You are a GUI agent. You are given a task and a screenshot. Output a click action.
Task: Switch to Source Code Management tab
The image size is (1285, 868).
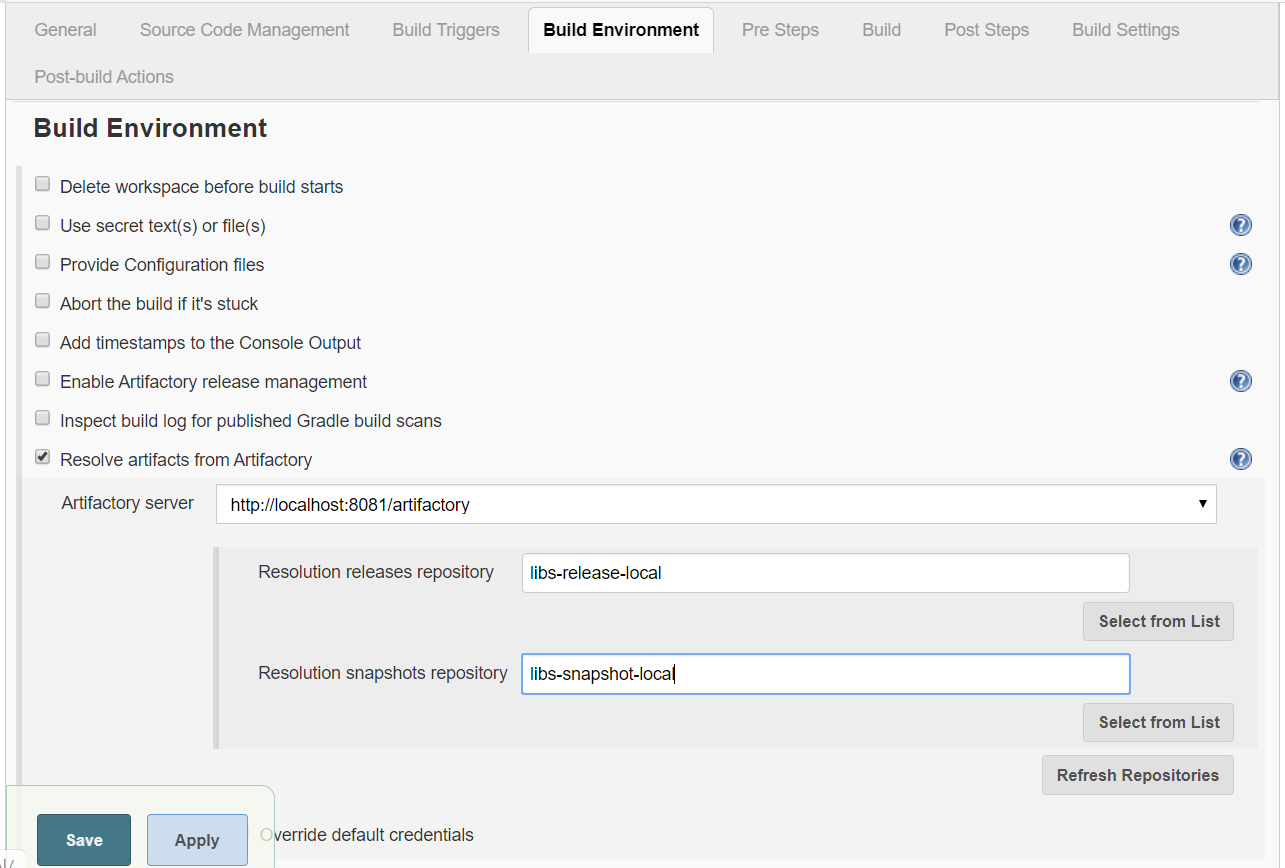pyautogui.click(x=244, y=30)
